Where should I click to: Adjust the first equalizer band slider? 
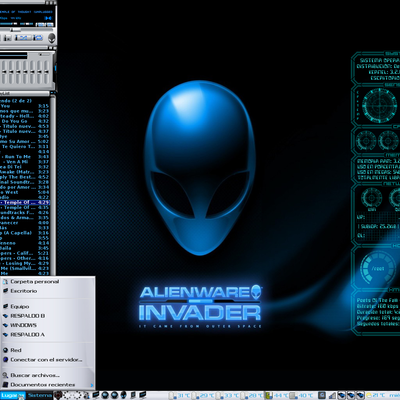pos(4,72)
